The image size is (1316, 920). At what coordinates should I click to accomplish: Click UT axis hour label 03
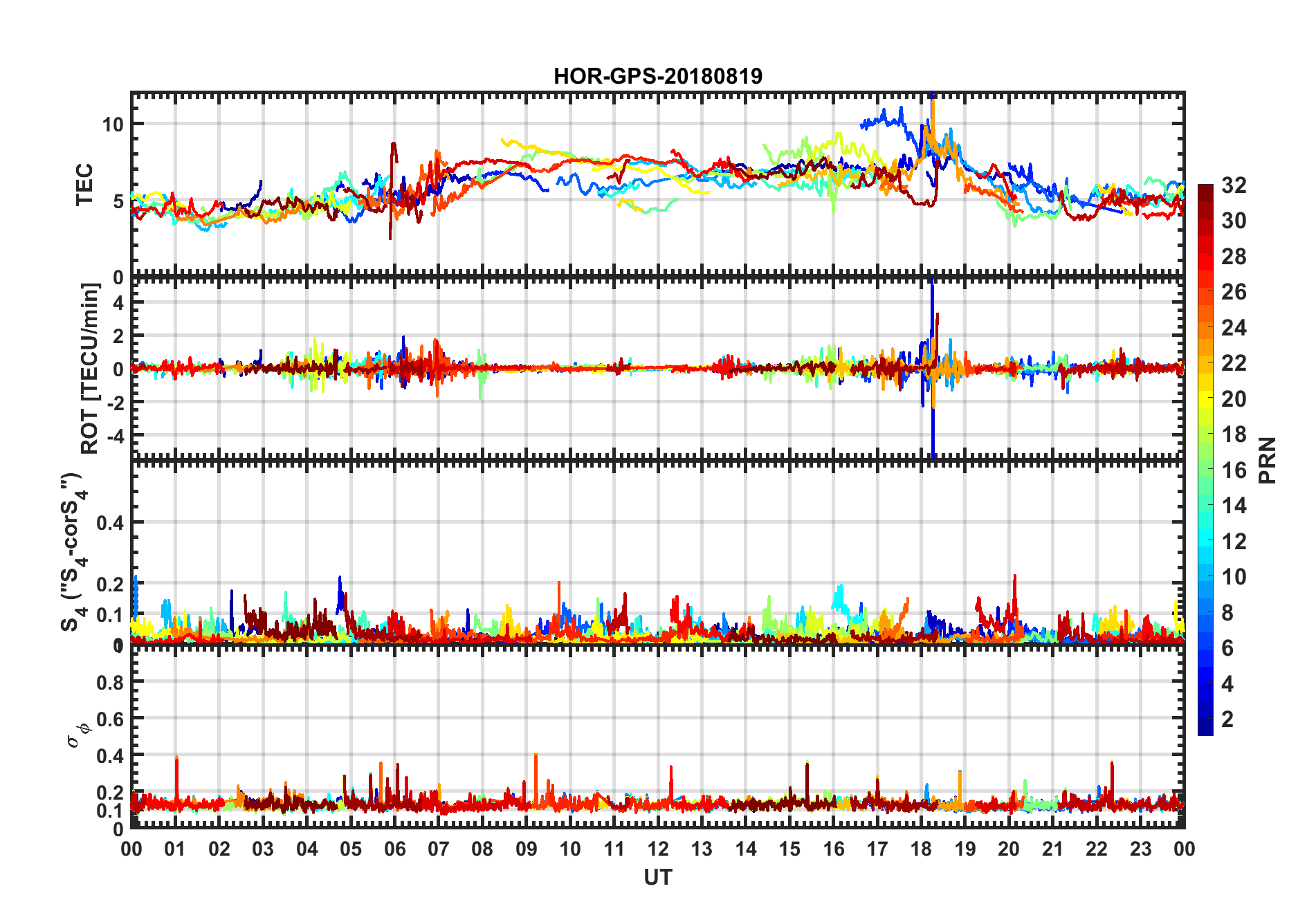(263, 849)
